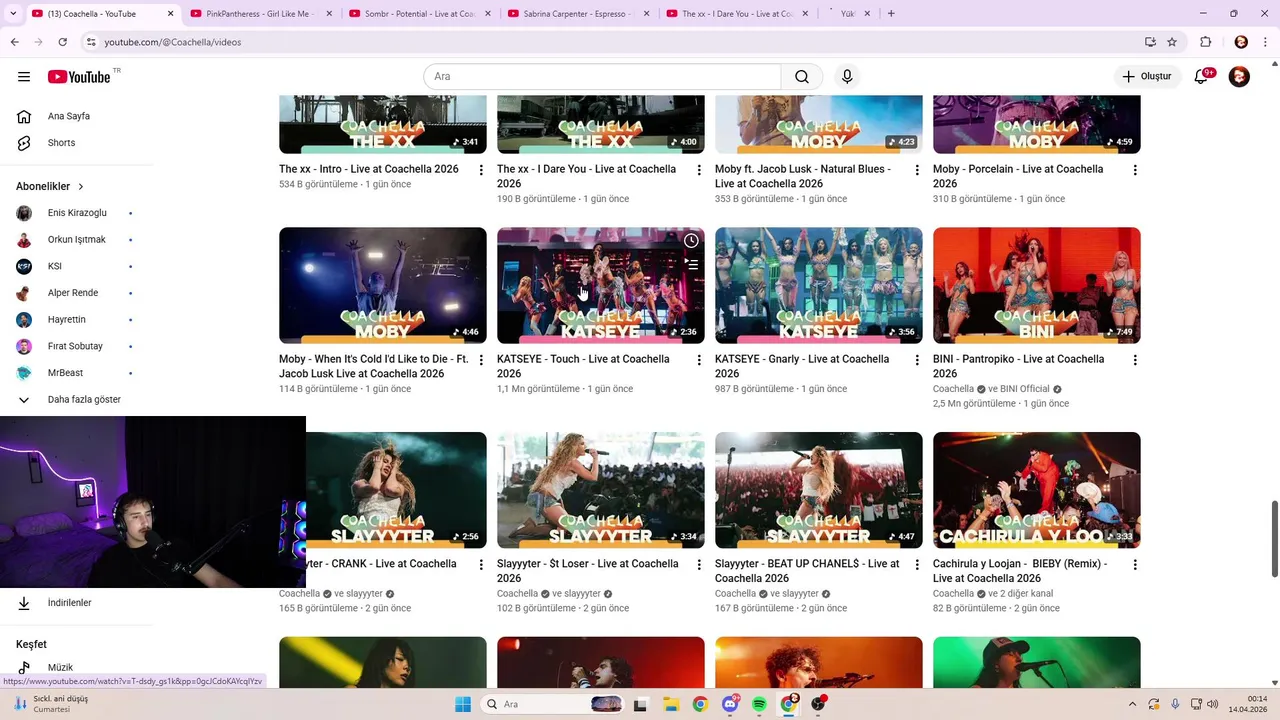Screen dimensions: 1280x720
Task: Reload the current page
Action: pos(63,42)
